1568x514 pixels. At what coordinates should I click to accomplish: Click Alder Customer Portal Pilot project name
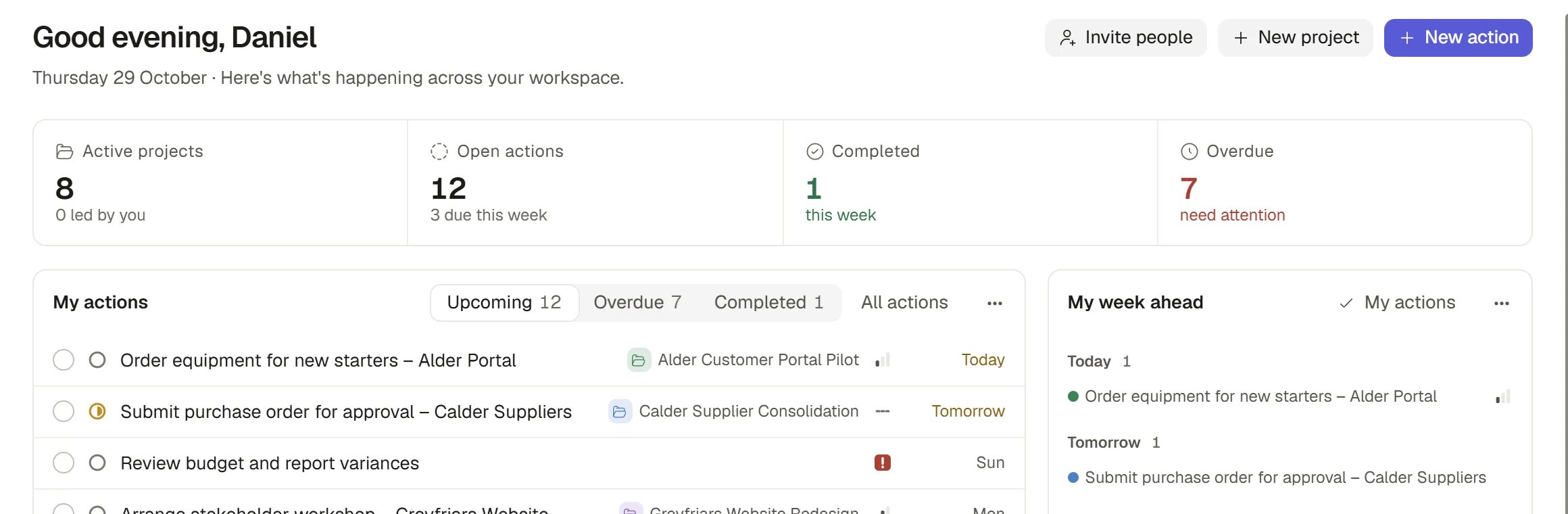[758, 360]
